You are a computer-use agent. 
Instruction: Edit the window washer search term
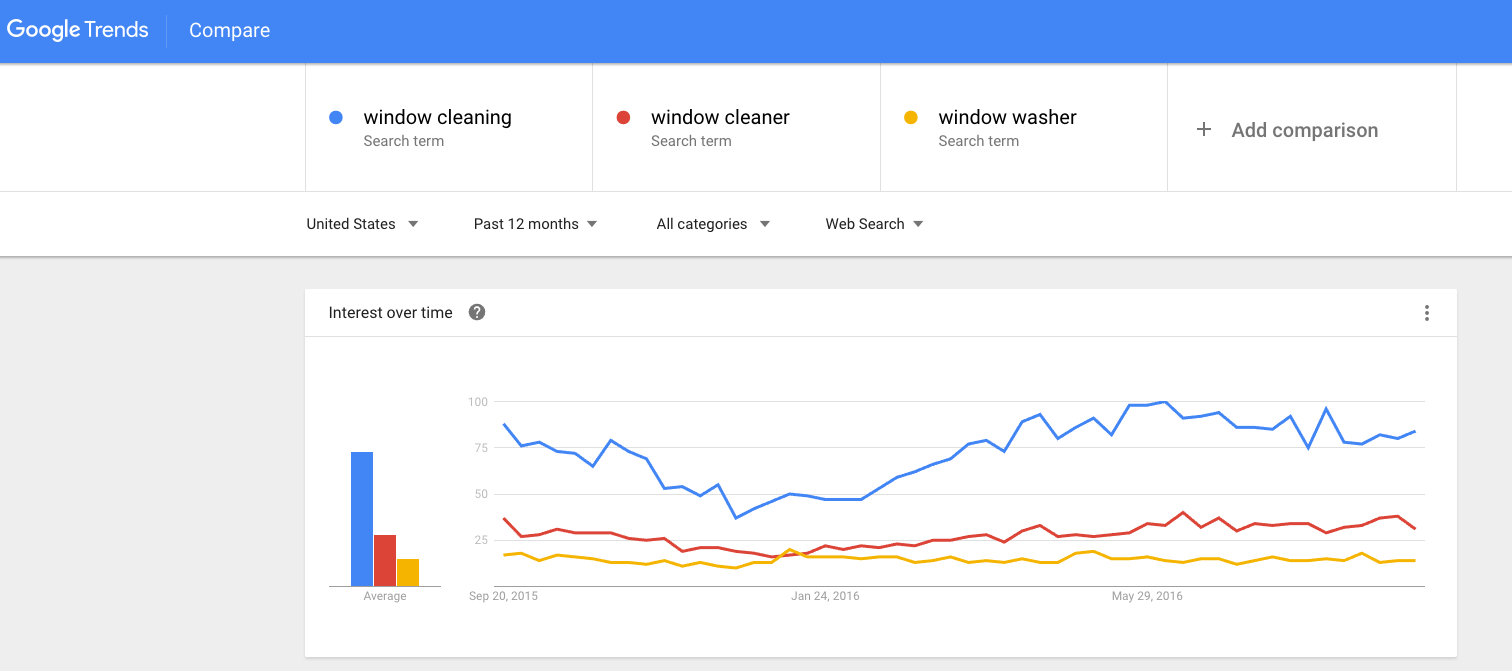(1024, 128)
